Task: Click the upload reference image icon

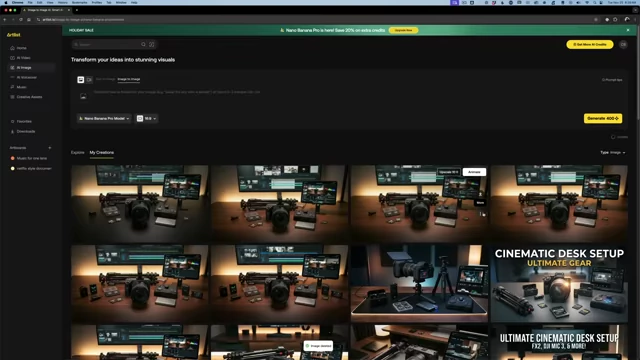Action: tap(83, 96)
